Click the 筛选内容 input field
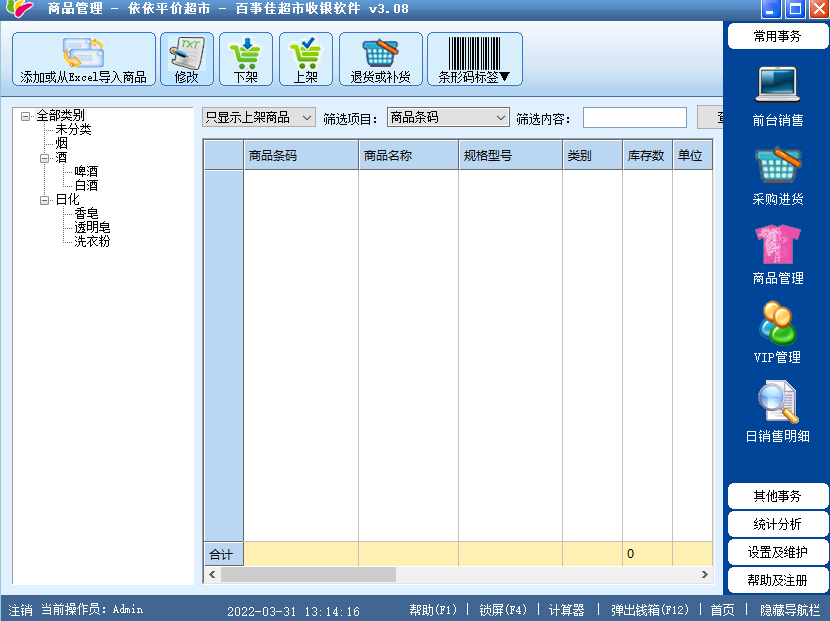The image size is (830, 621). 634,118
